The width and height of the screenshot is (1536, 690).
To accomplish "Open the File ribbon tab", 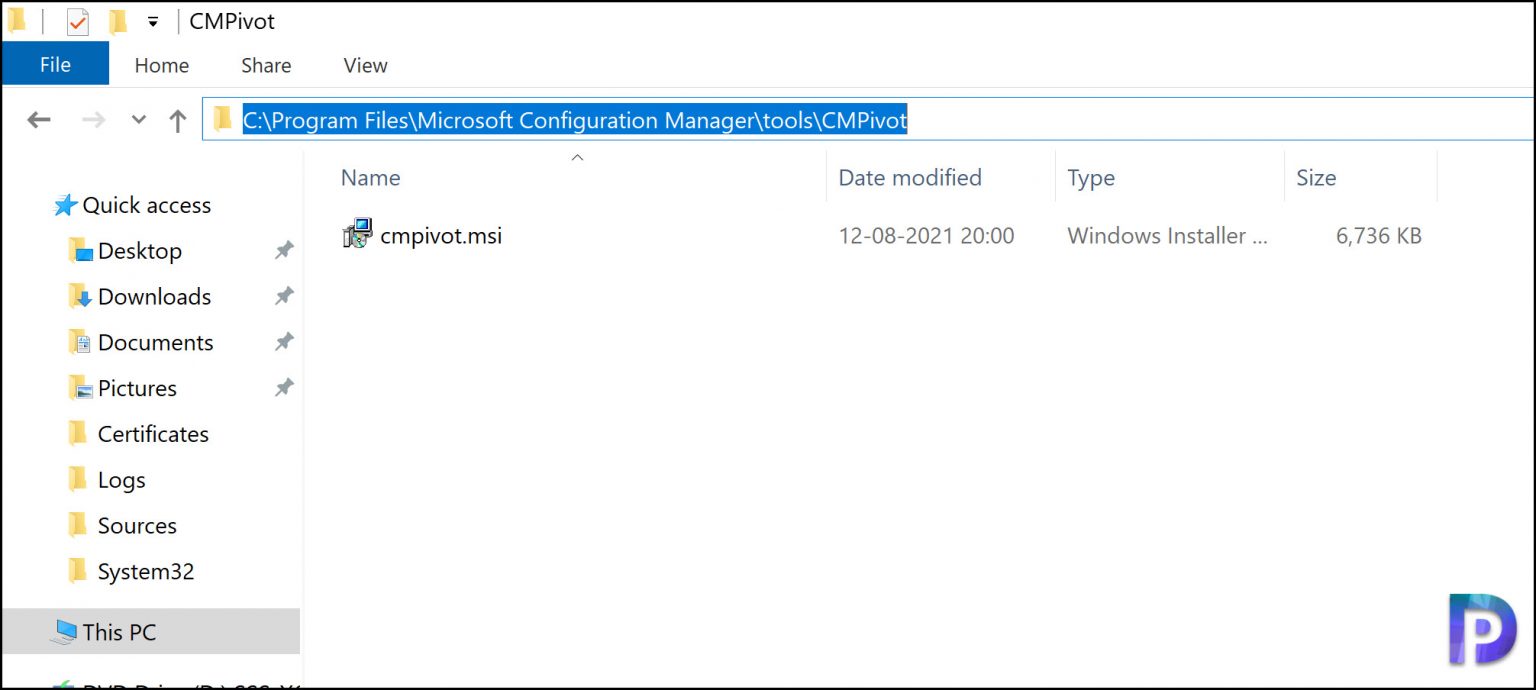I will coord(55,65).
